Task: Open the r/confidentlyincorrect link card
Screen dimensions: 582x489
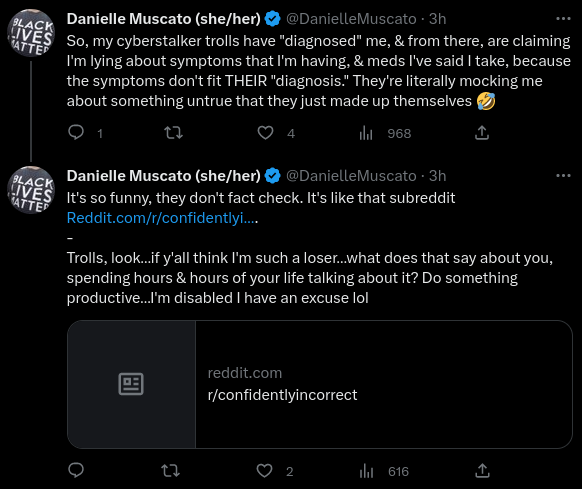Action: [320, 384]
